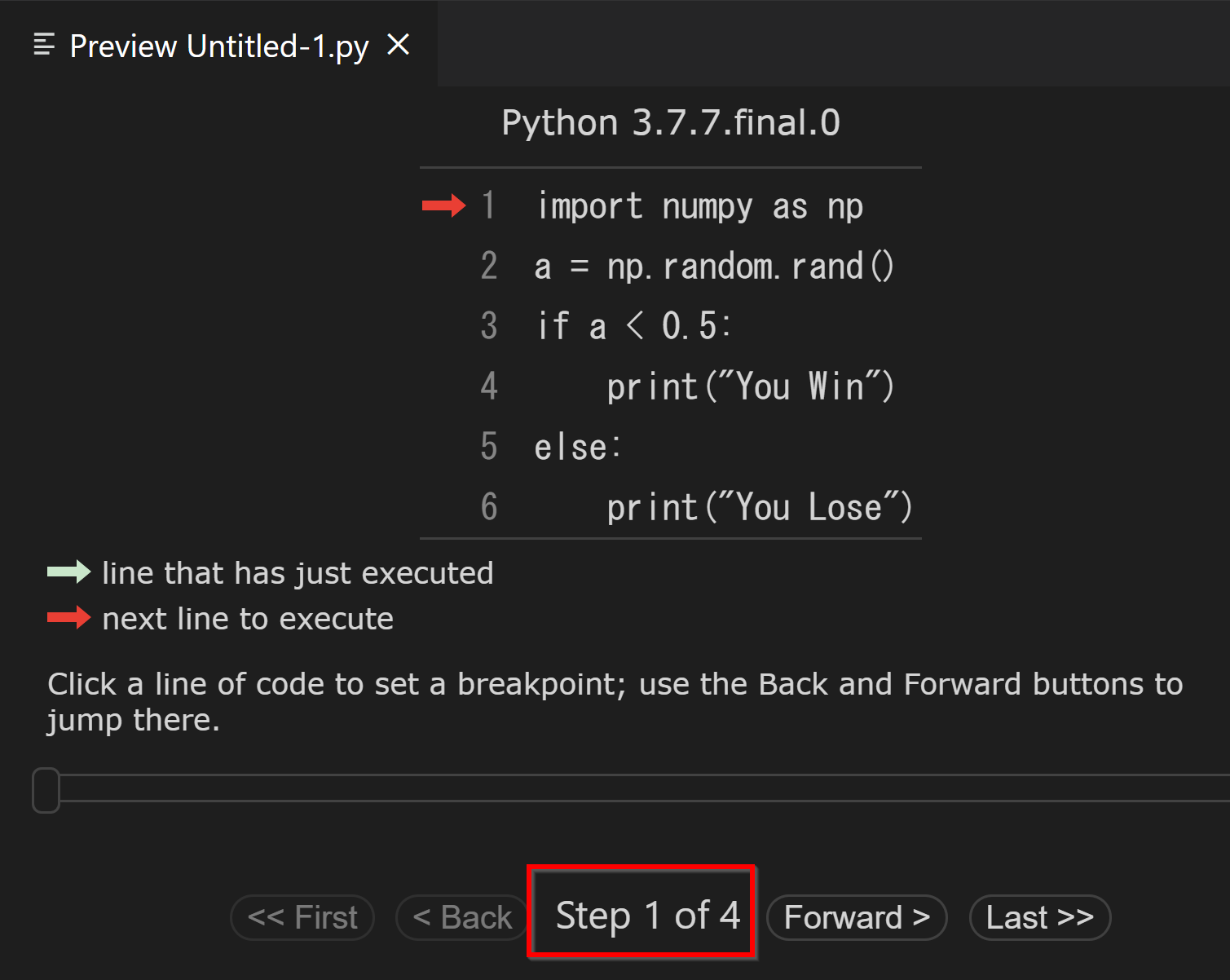This screenshot has height=980, width=1230.
Task: Jump to first step with << First
Action: point(302,917)
